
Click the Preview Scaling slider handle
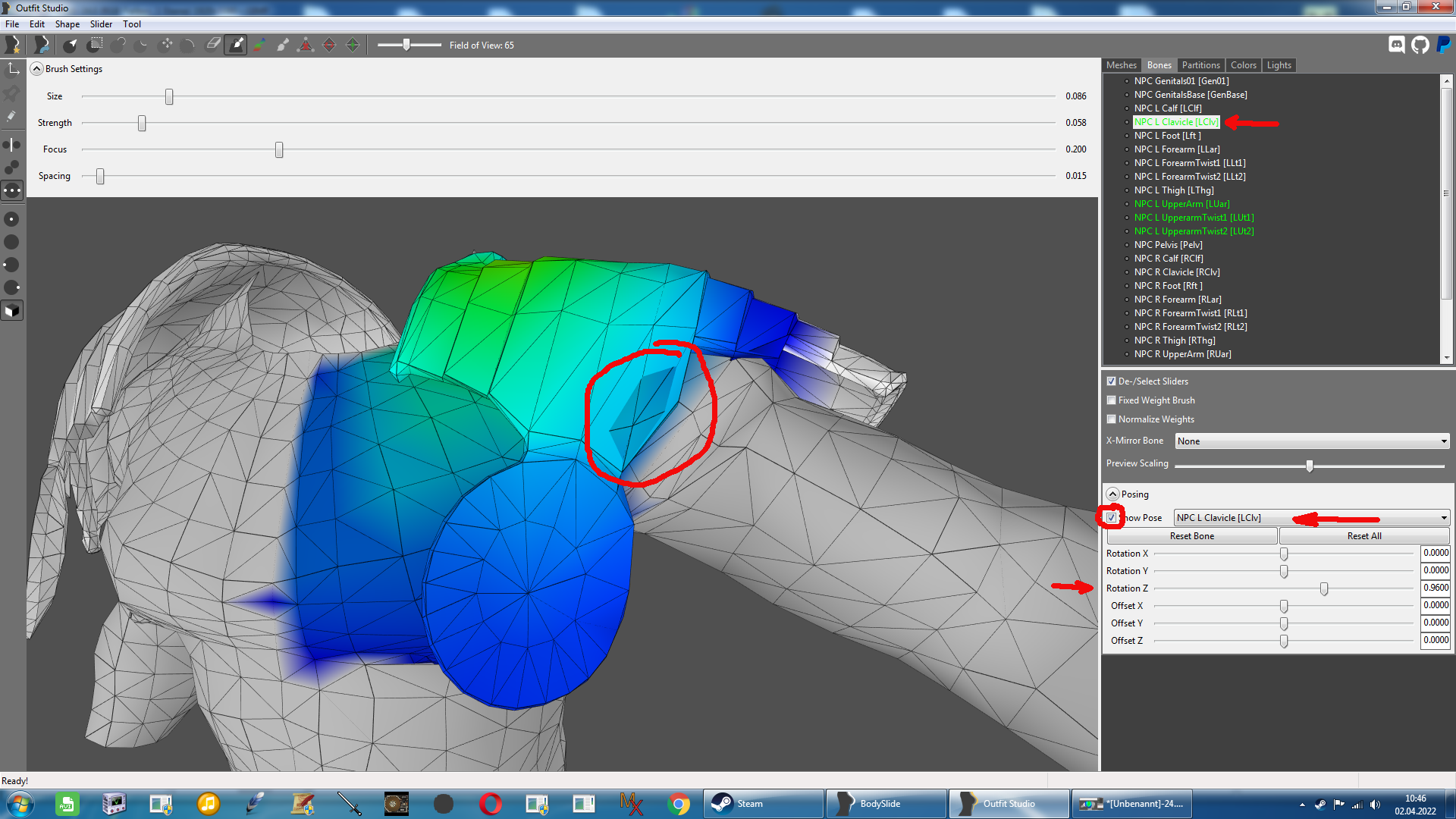(x=1310, y=466)
